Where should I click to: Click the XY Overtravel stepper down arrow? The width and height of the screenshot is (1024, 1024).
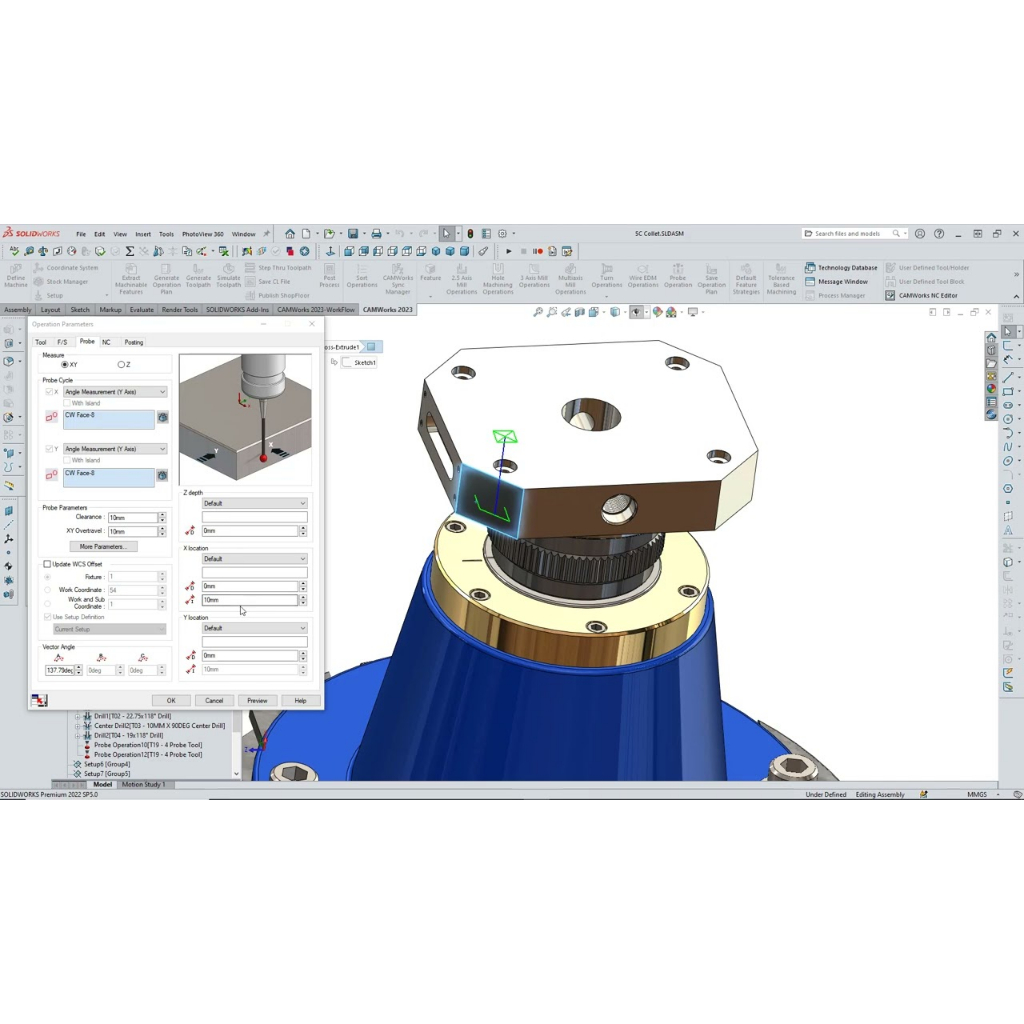tap(162, 534)
